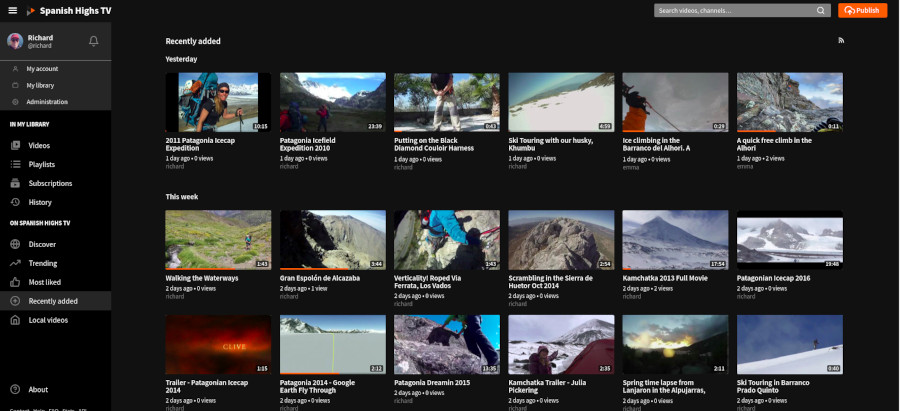900x411 pixels.
Task: Open Roped Via Ferrata Los Vados thumbnail
Action: coord(447,240)
